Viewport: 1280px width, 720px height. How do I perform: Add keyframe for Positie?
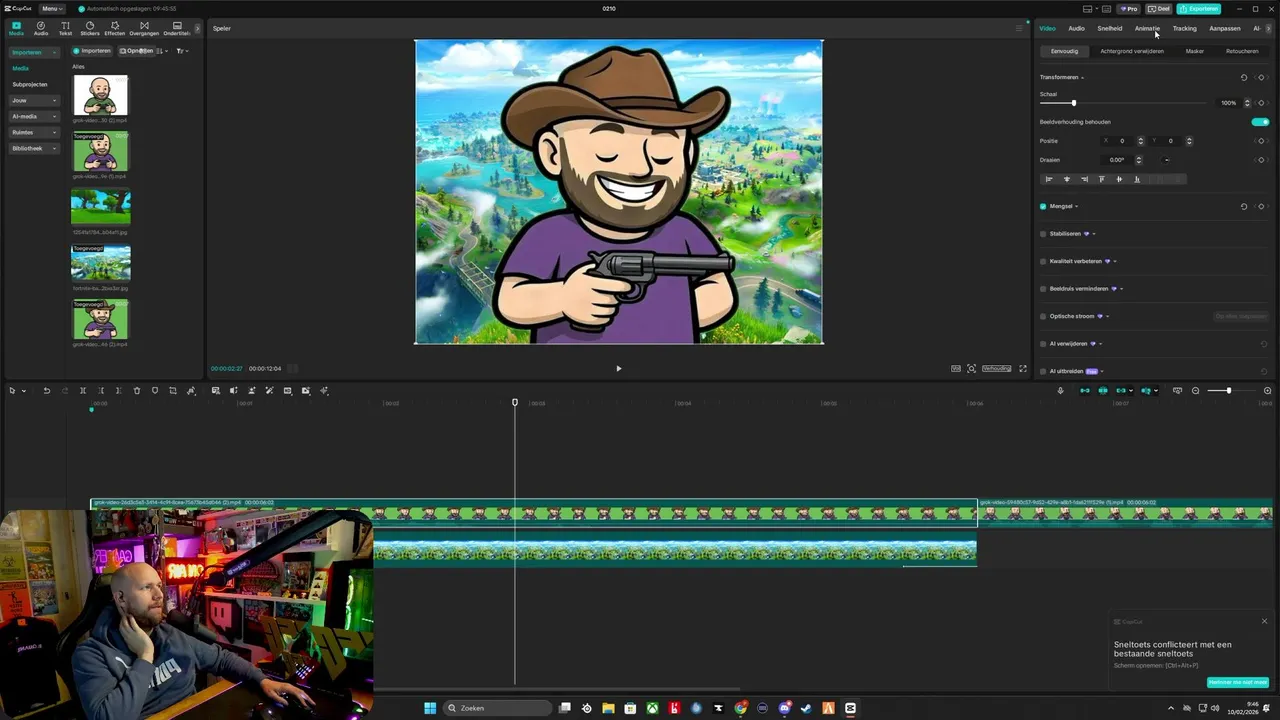tap(1261, 141)
